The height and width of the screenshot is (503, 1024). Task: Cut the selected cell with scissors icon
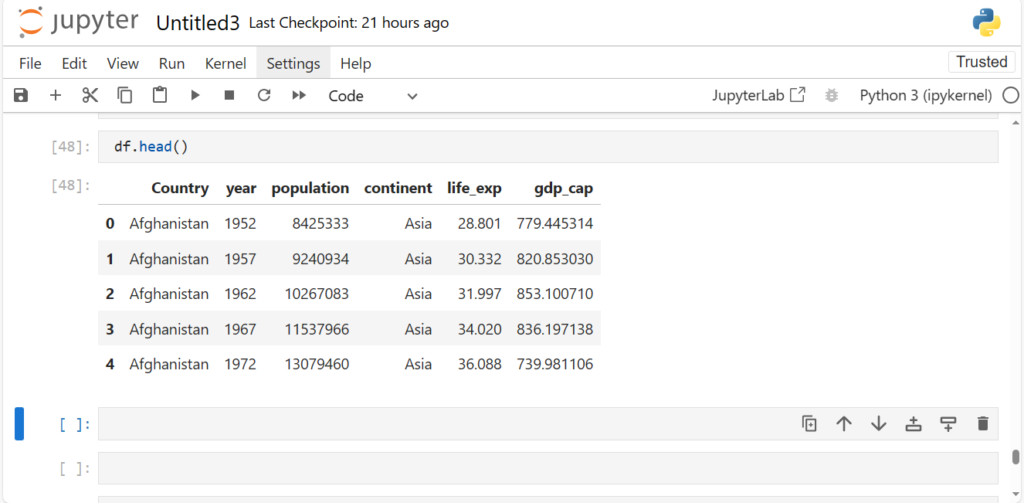point(90,95)
